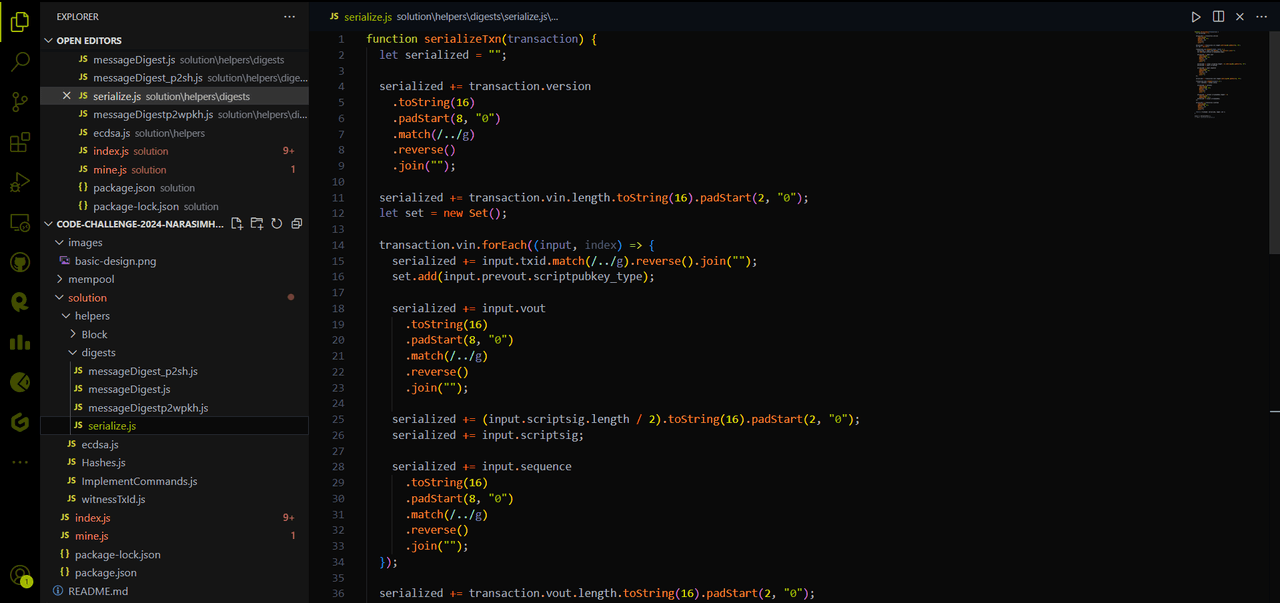
Task: Open index.js from Open Editors list
Action: (x=110, y=151)
